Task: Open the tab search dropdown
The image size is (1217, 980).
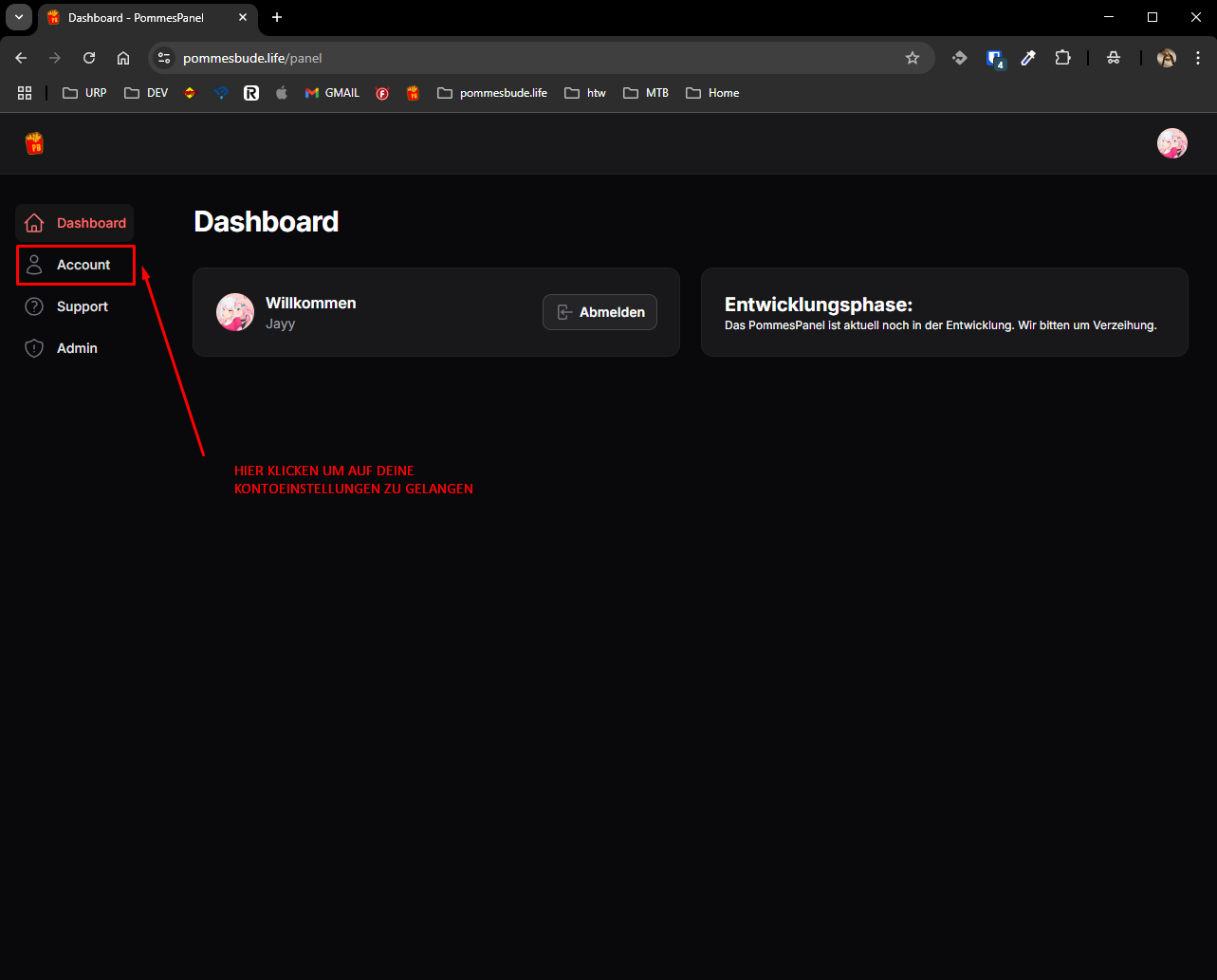Action: (19, 17)
